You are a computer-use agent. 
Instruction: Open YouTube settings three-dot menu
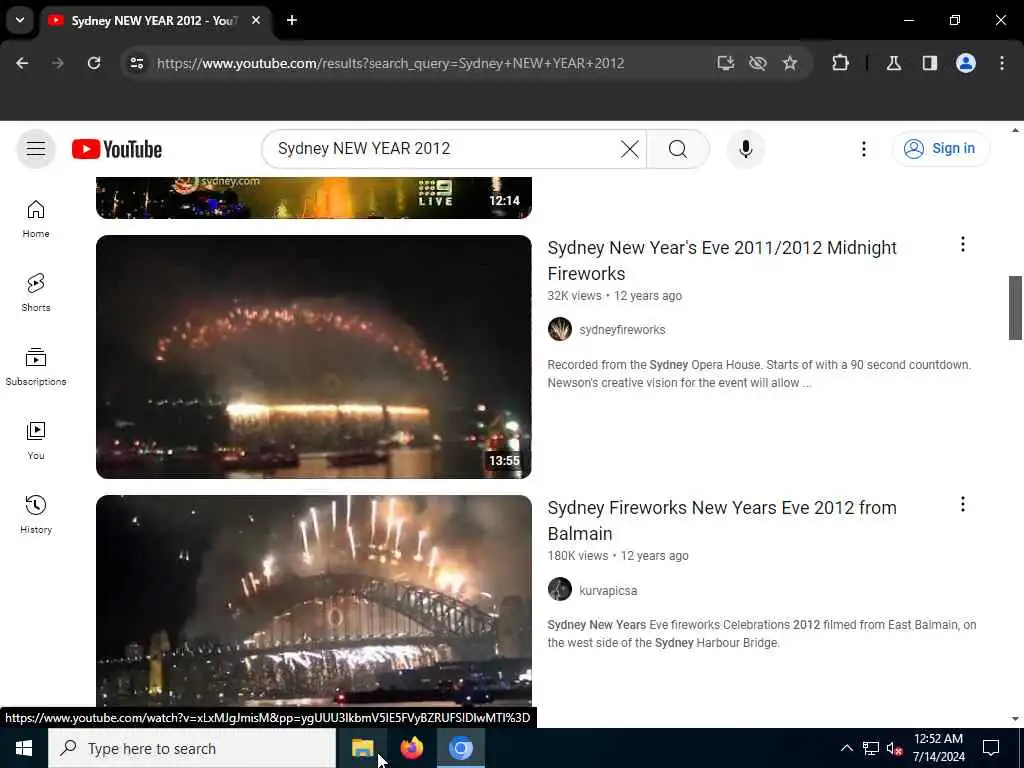[863, 149]
